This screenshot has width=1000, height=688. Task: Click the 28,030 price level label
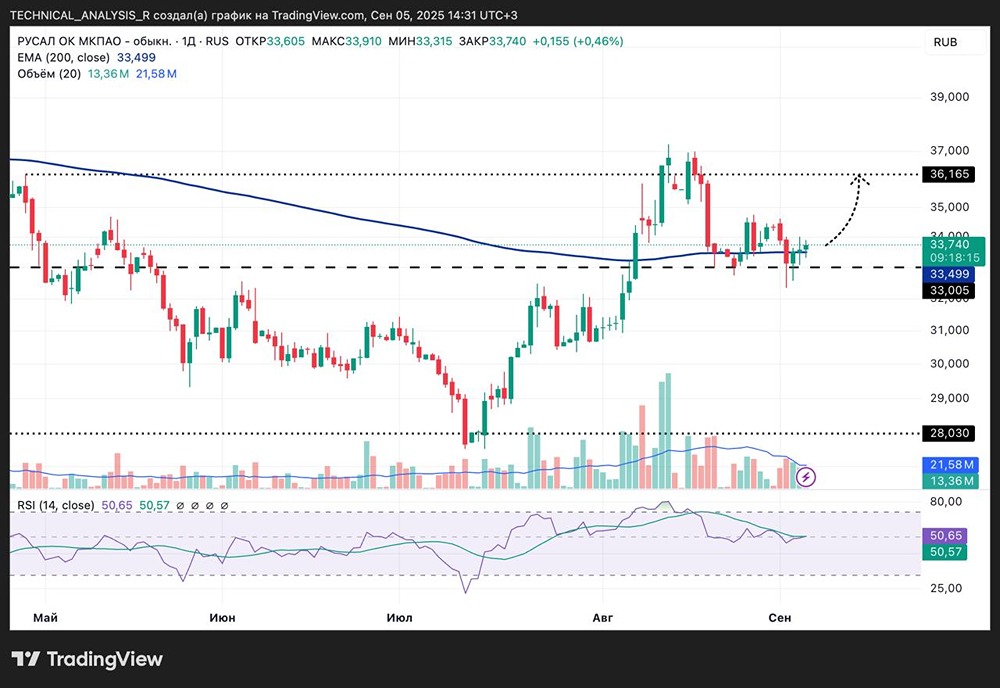pos(948,434)
